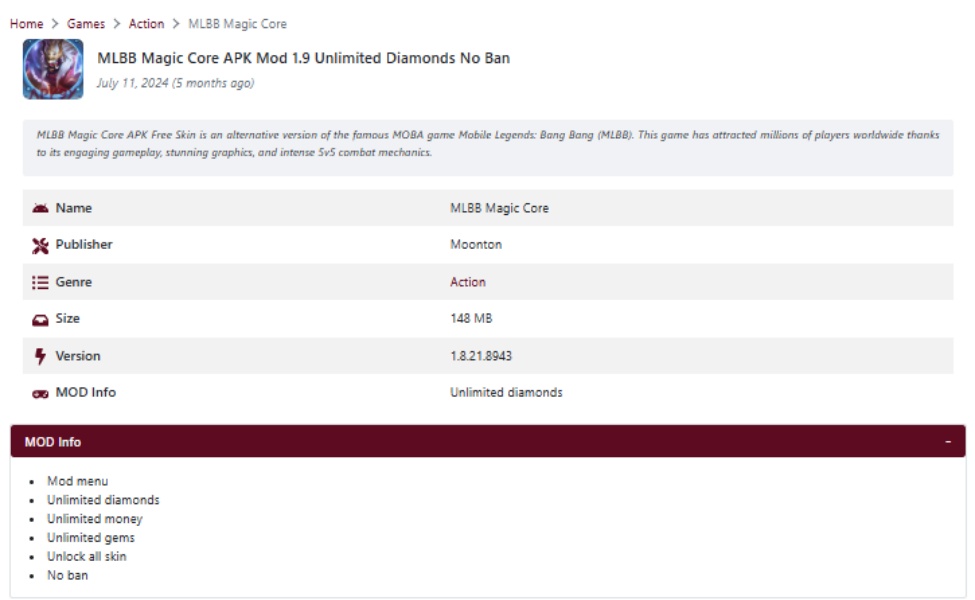975x600 pixels.
Task: Click the drive icon beside Size
Action: pyautogui.click(x=40, y=320)
